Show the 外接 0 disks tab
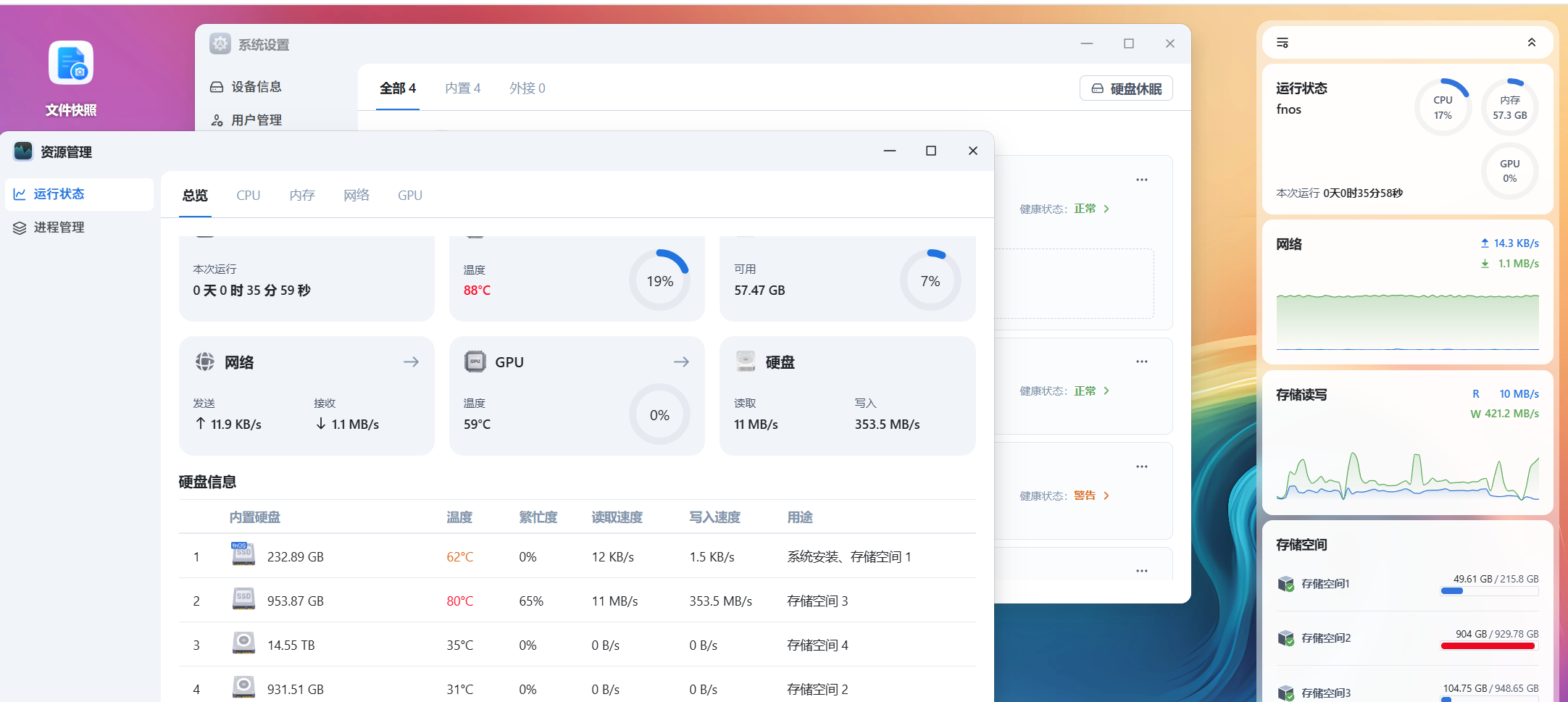This screenshot has height=702, width=1568. 527,88
